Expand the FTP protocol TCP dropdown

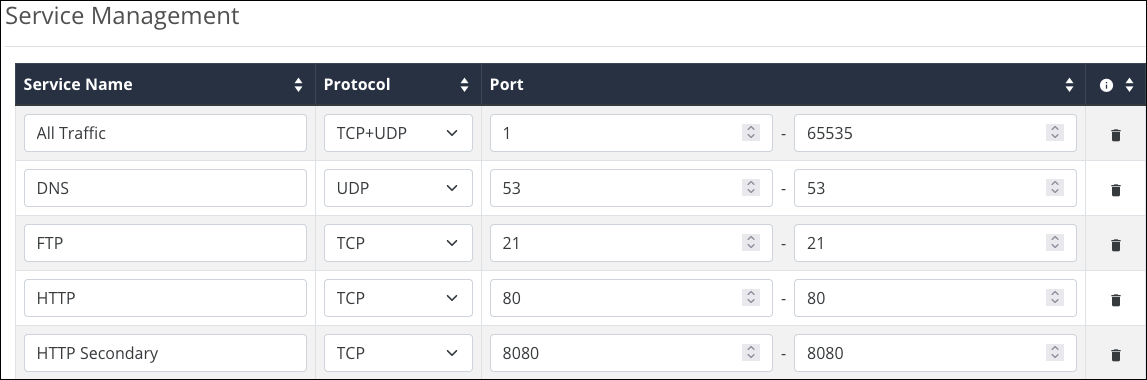click(x=399, y=243)
